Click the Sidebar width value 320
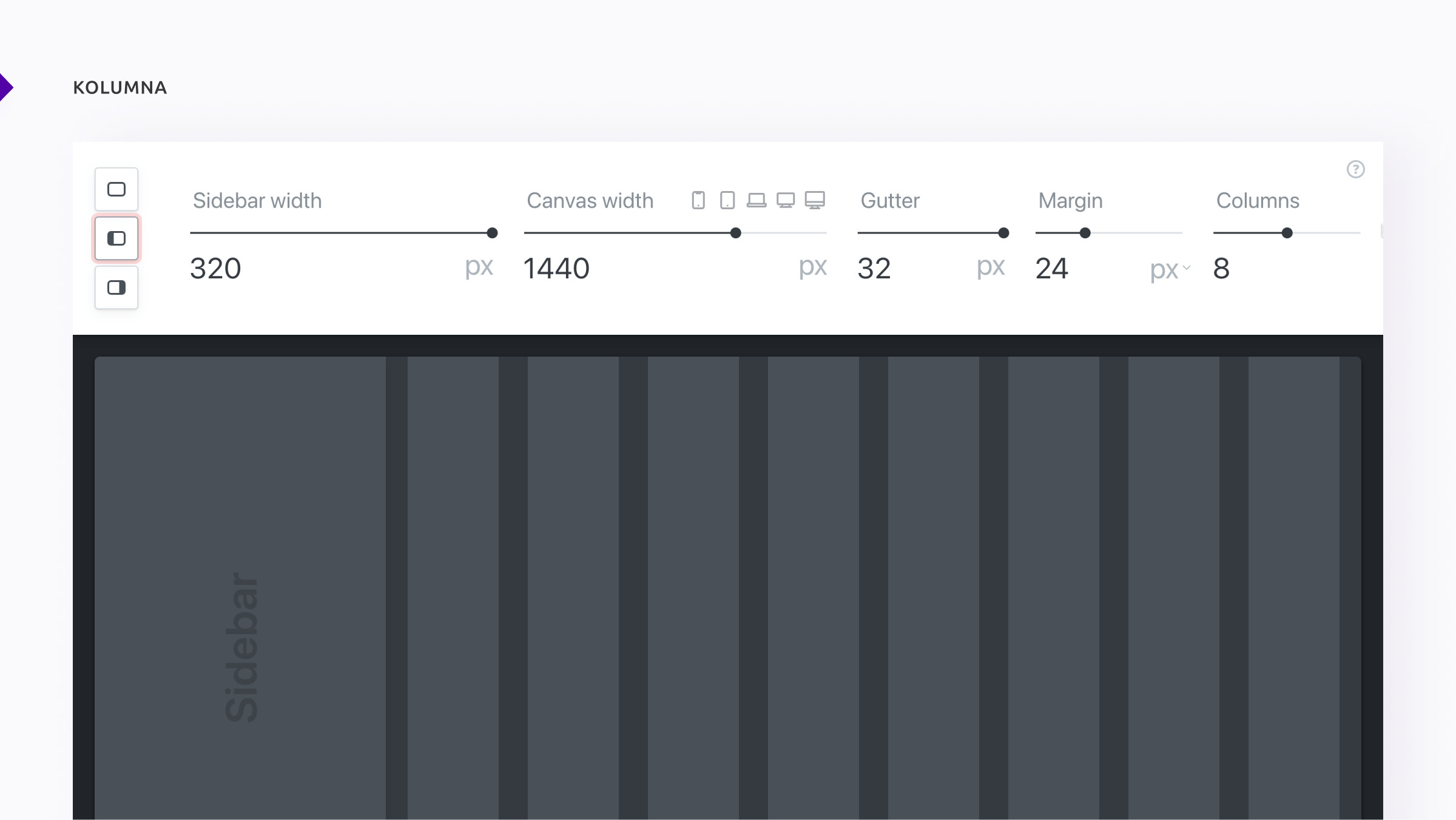 (x=216, y=269)
